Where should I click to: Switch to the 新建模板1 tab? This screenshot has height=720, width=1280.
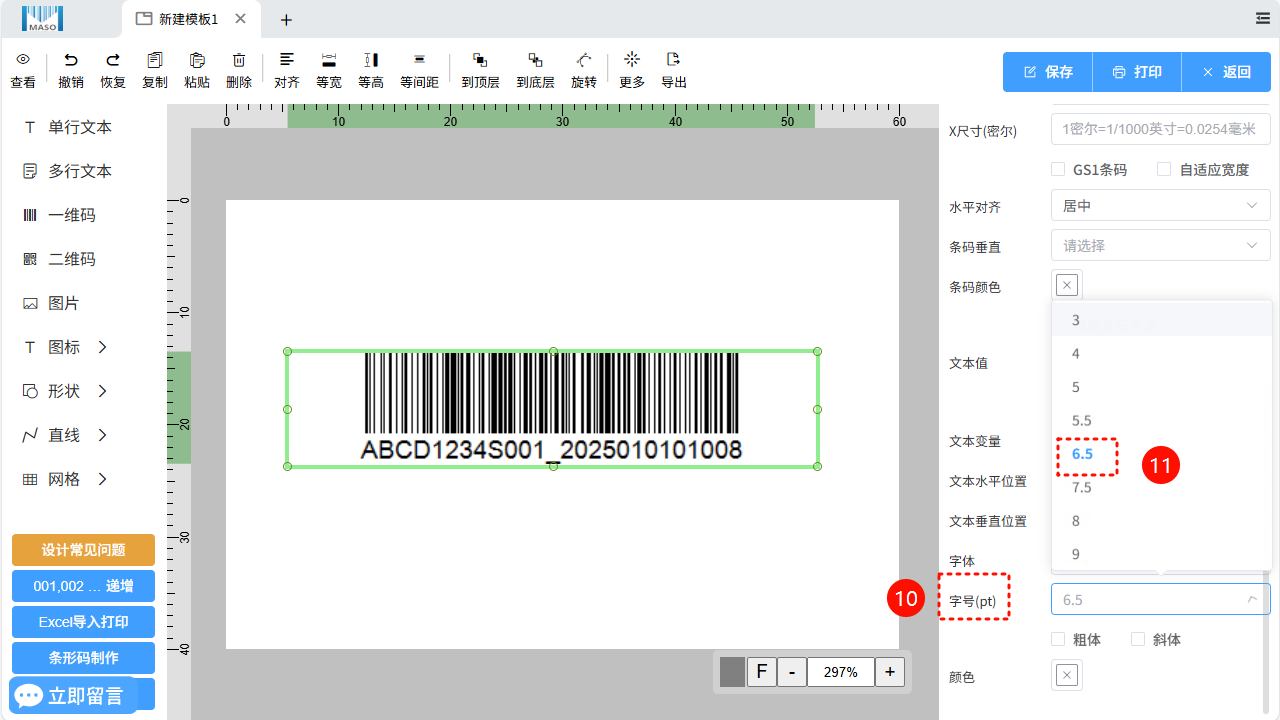click(190, 19)
